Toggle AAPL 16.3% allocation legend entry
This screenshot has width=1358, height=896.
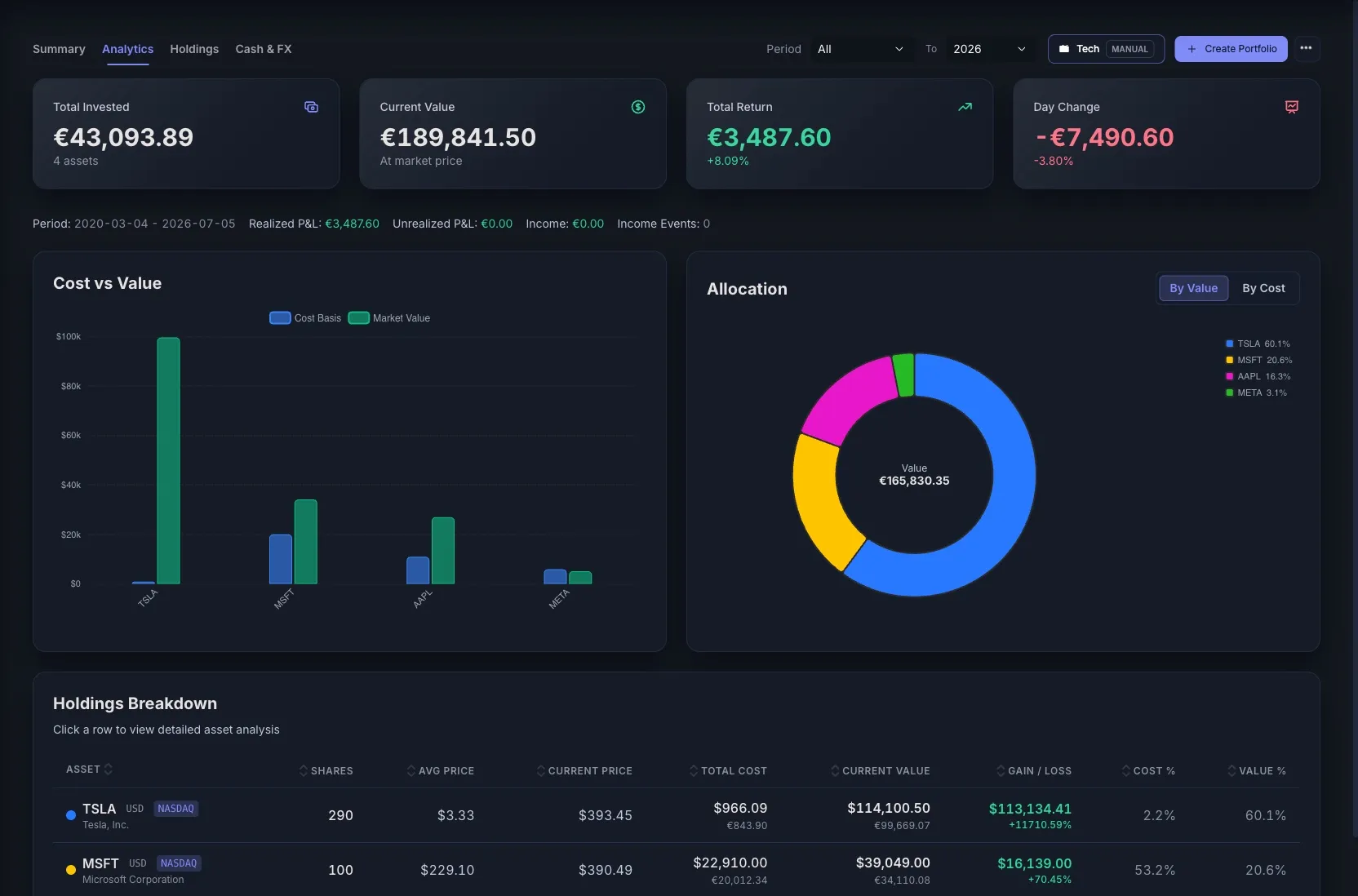[x=1258, y=376]
